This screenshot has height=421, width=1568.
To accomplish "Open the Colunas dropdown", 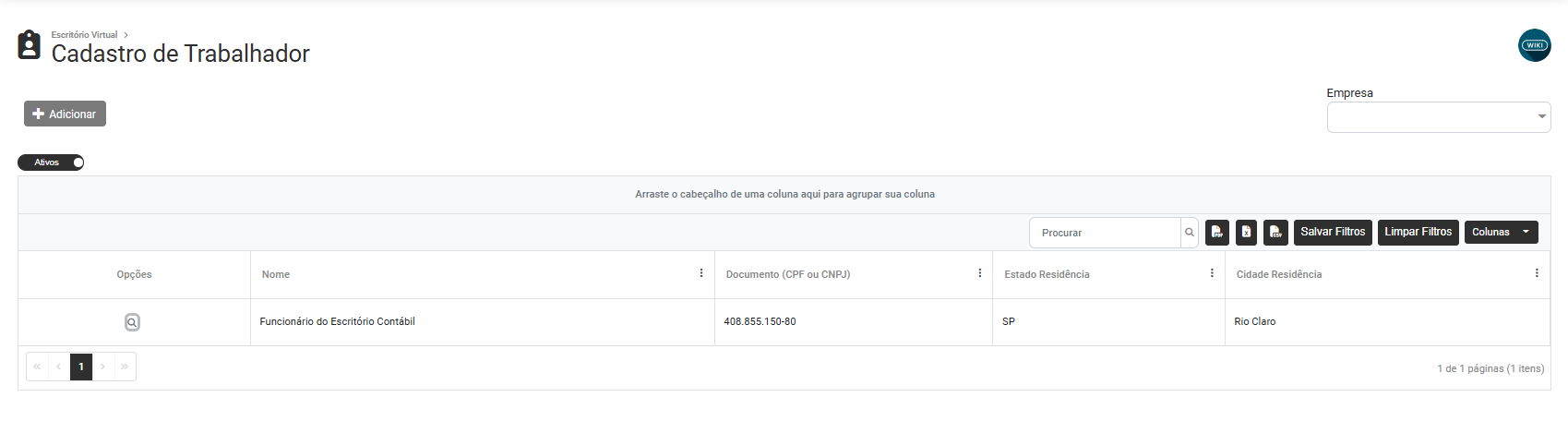I will click(1501, 233).
